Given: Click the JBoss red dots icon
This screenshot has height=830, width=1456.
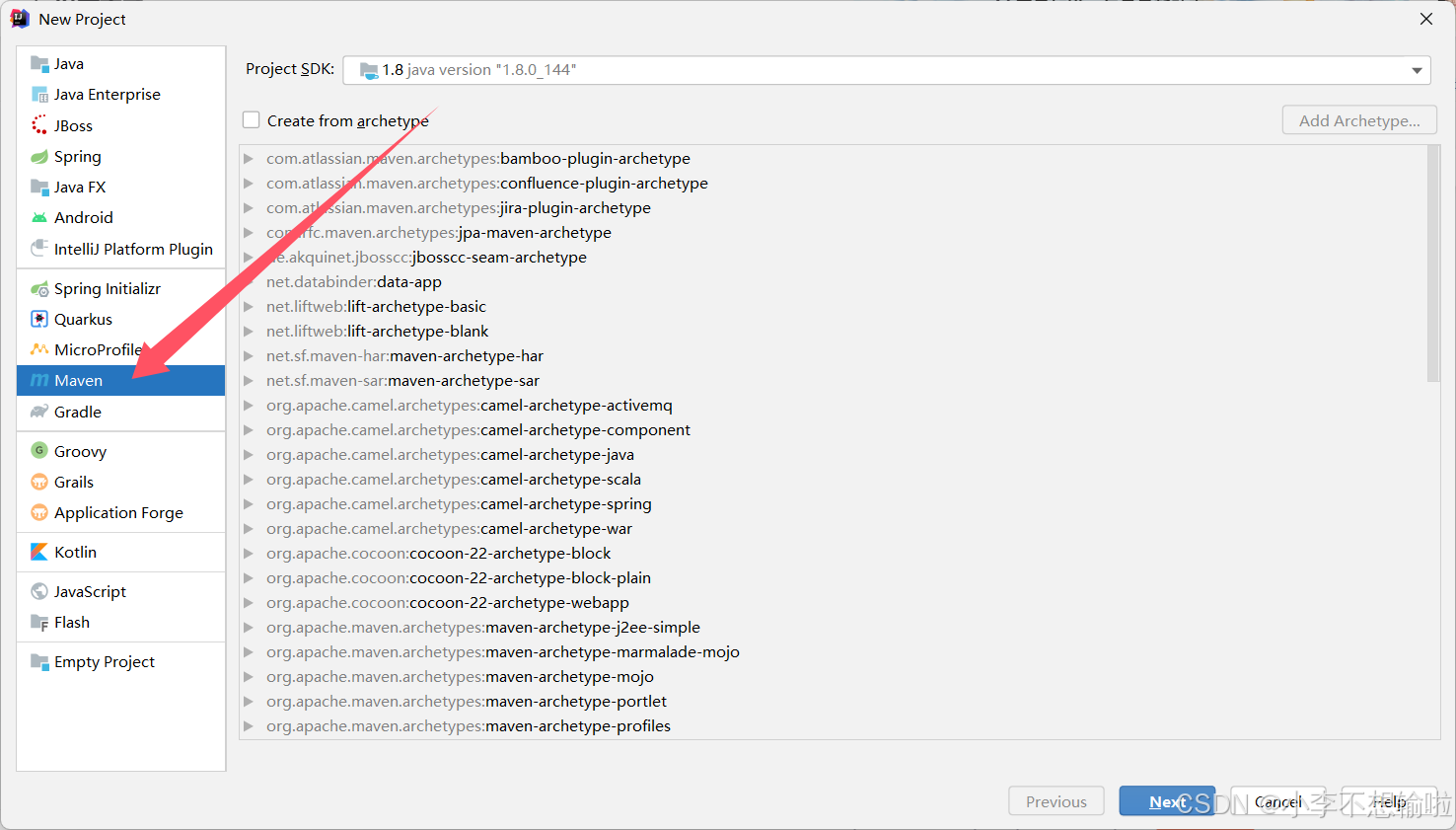Looking at the screenshot, I should (x=39, y=125).
